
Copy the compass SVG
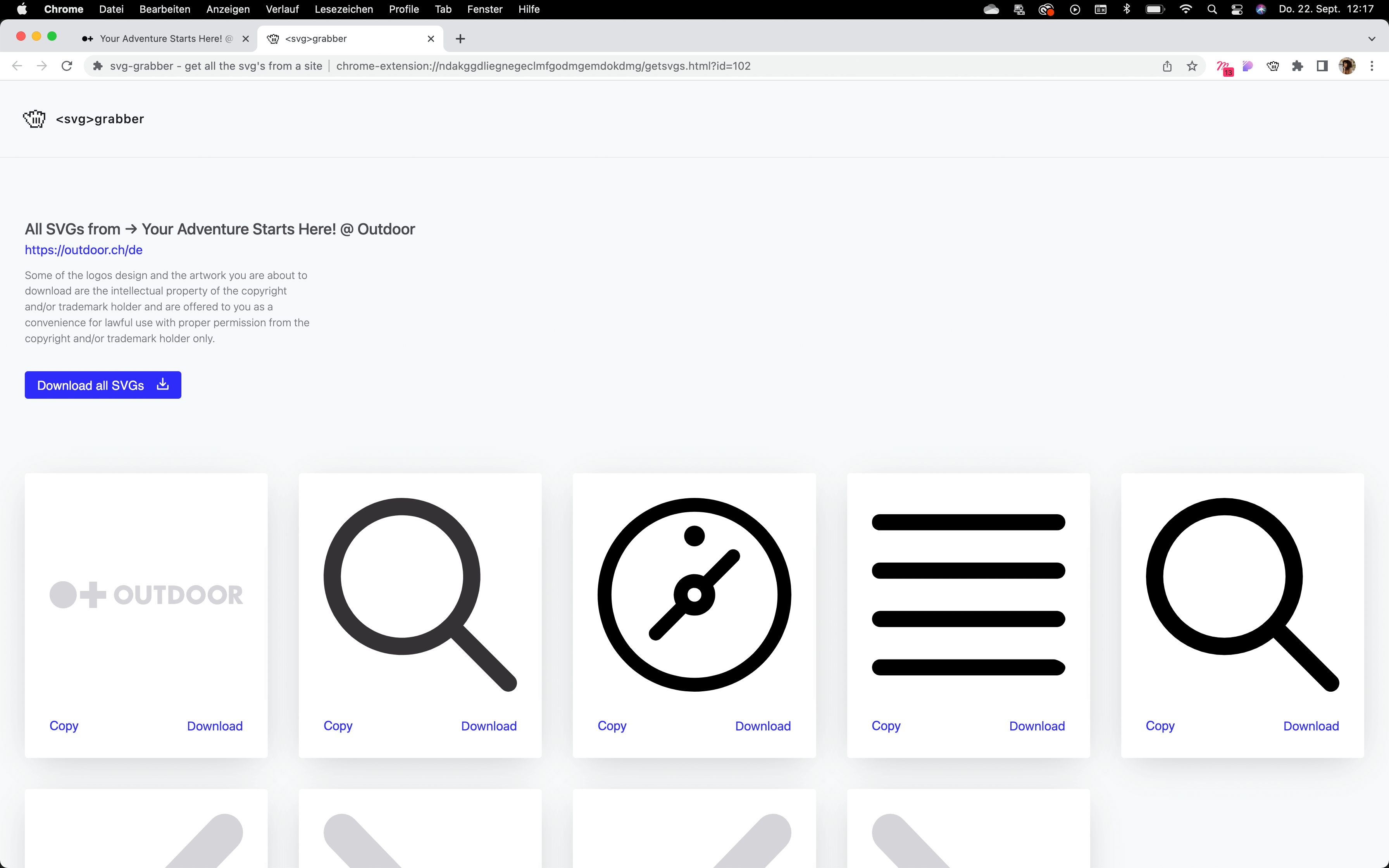pyautogui.click(x=612, y=726)
